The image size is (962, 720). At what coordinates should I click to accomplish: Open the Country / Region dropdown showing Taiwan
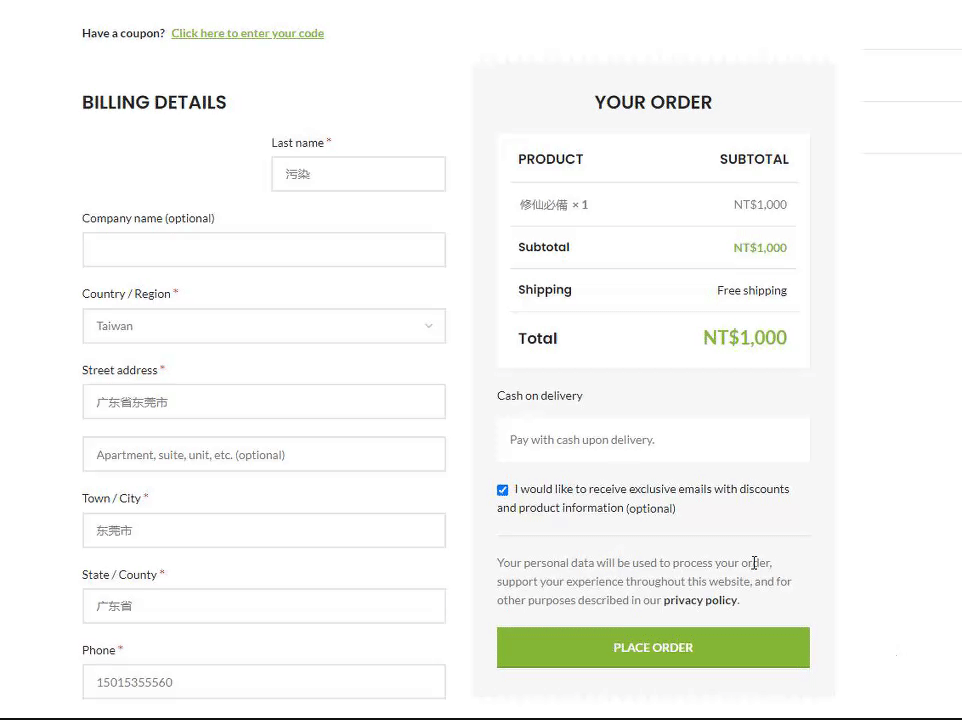point(250,326)
